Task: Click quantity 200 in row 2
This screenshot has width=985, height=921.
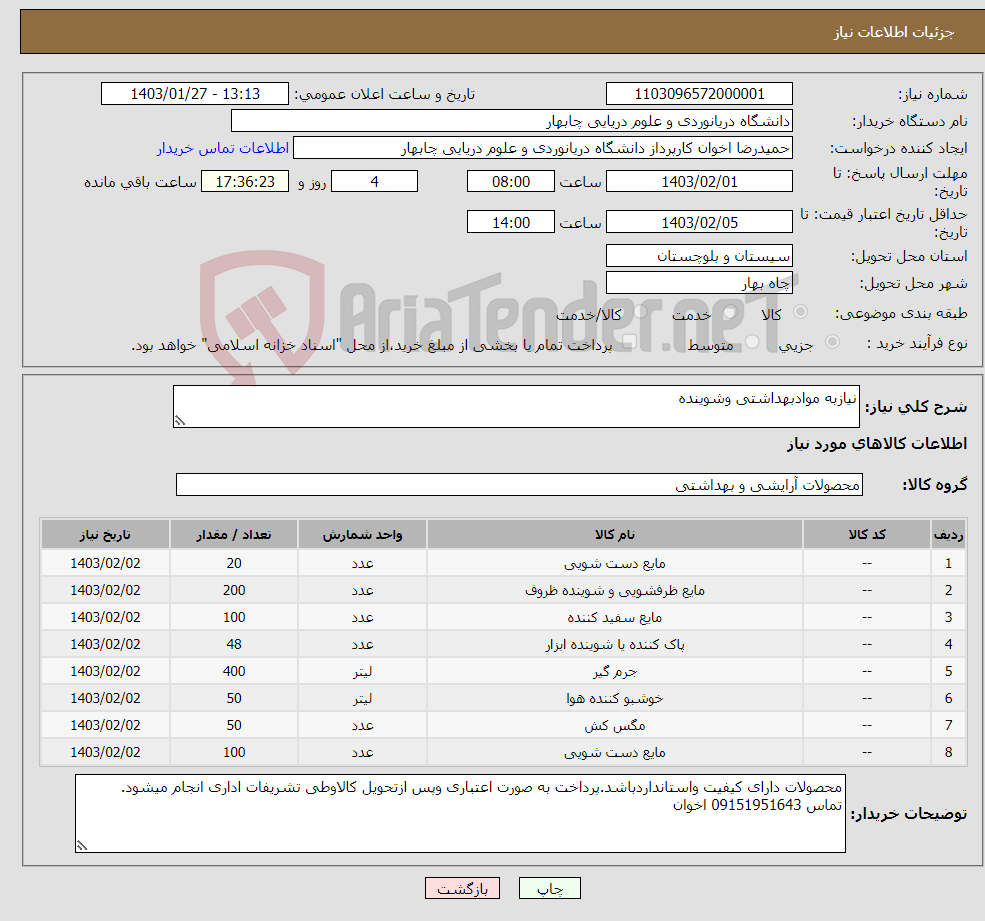Action: tap(234, 591)
